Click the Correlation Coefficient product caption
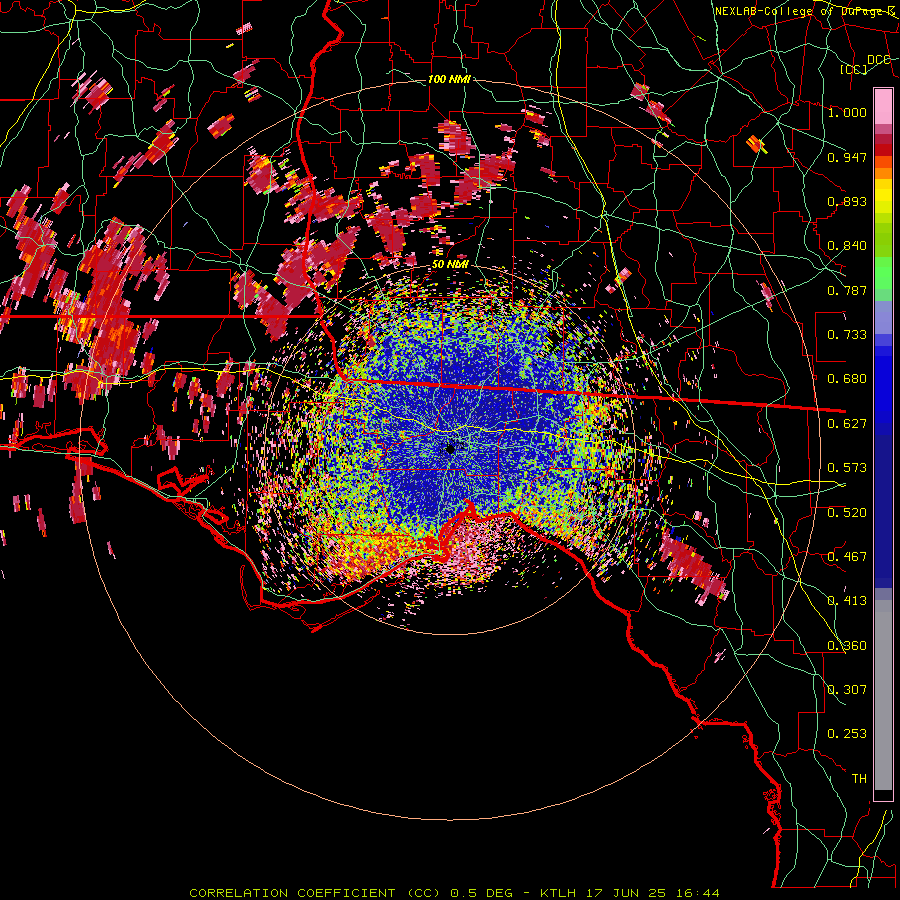The height and width of the screenshot is (900, 900). 454,893
